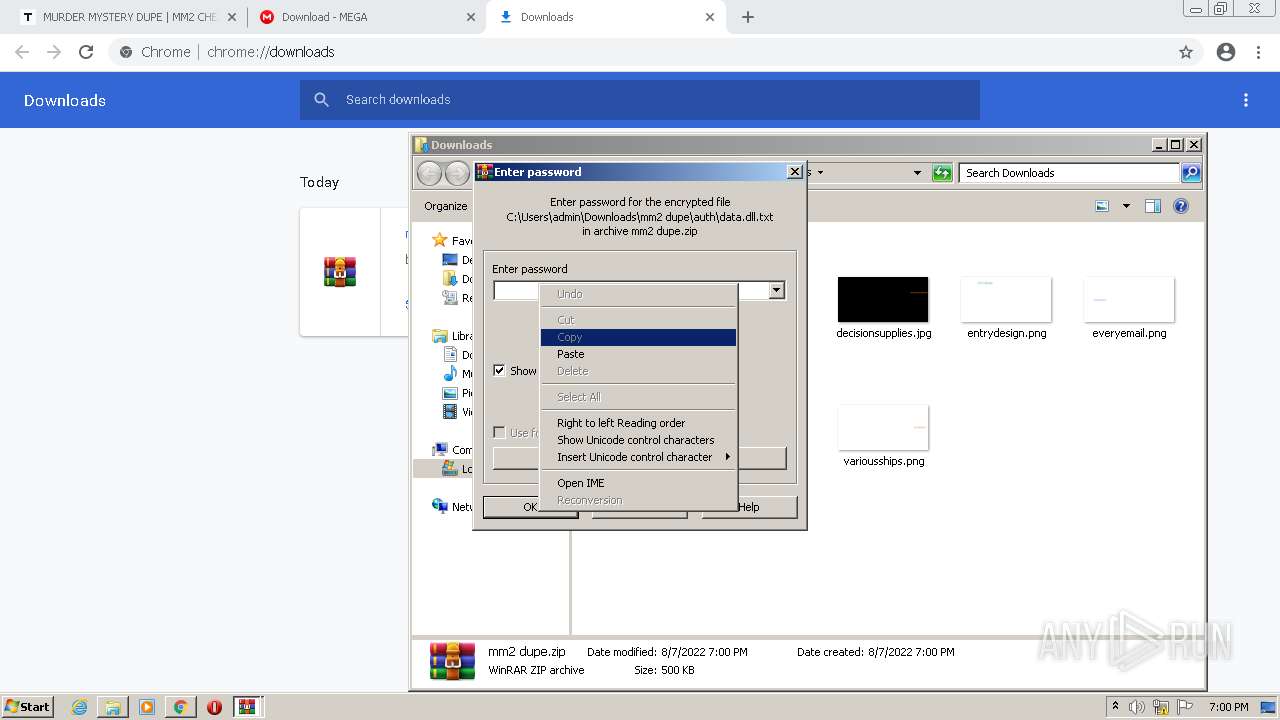Open Explorer help question mark

point(1181,206)
